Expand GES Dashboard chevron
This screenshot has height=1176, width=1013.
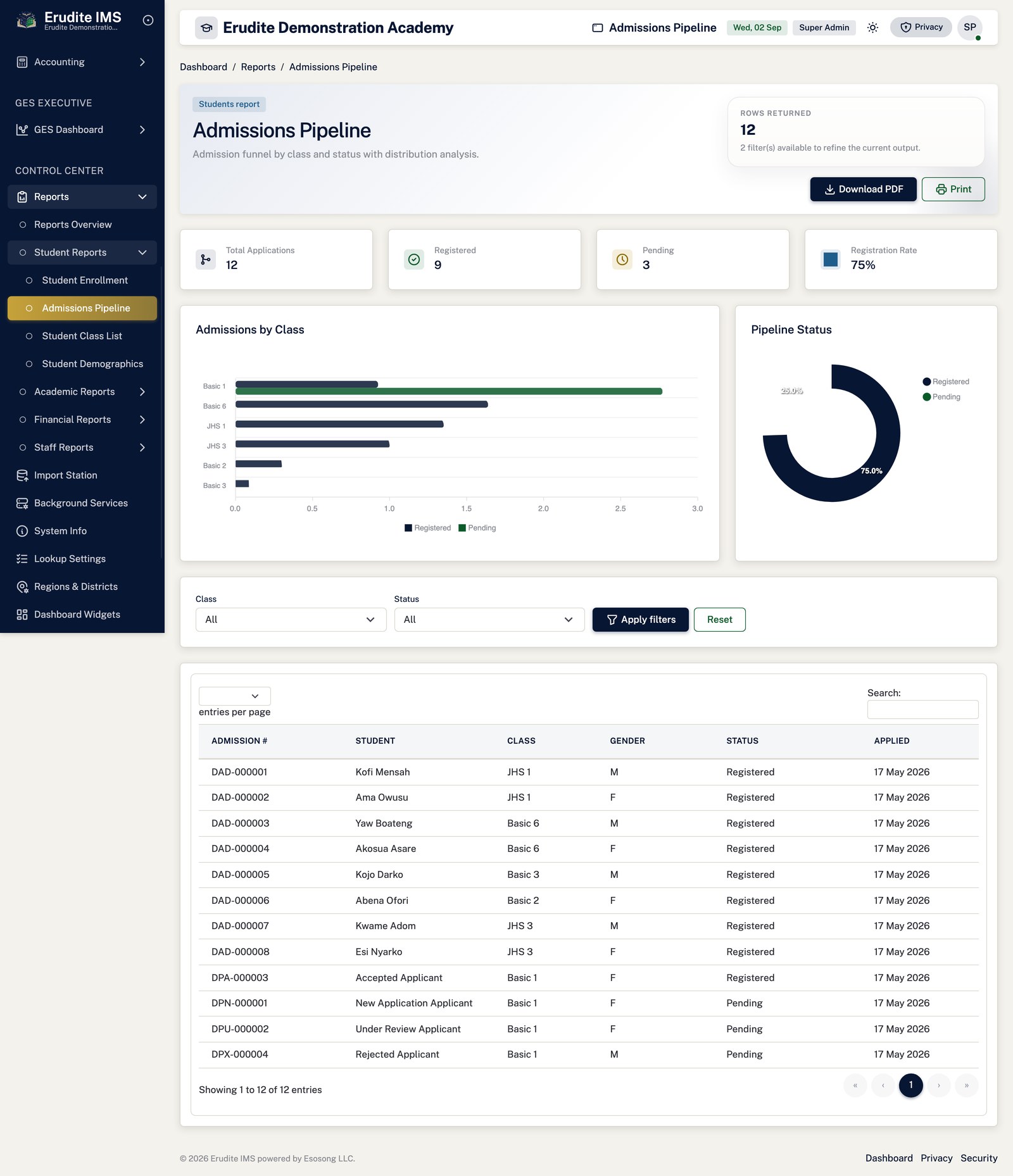pyautogui.click(x=142, y=130)
